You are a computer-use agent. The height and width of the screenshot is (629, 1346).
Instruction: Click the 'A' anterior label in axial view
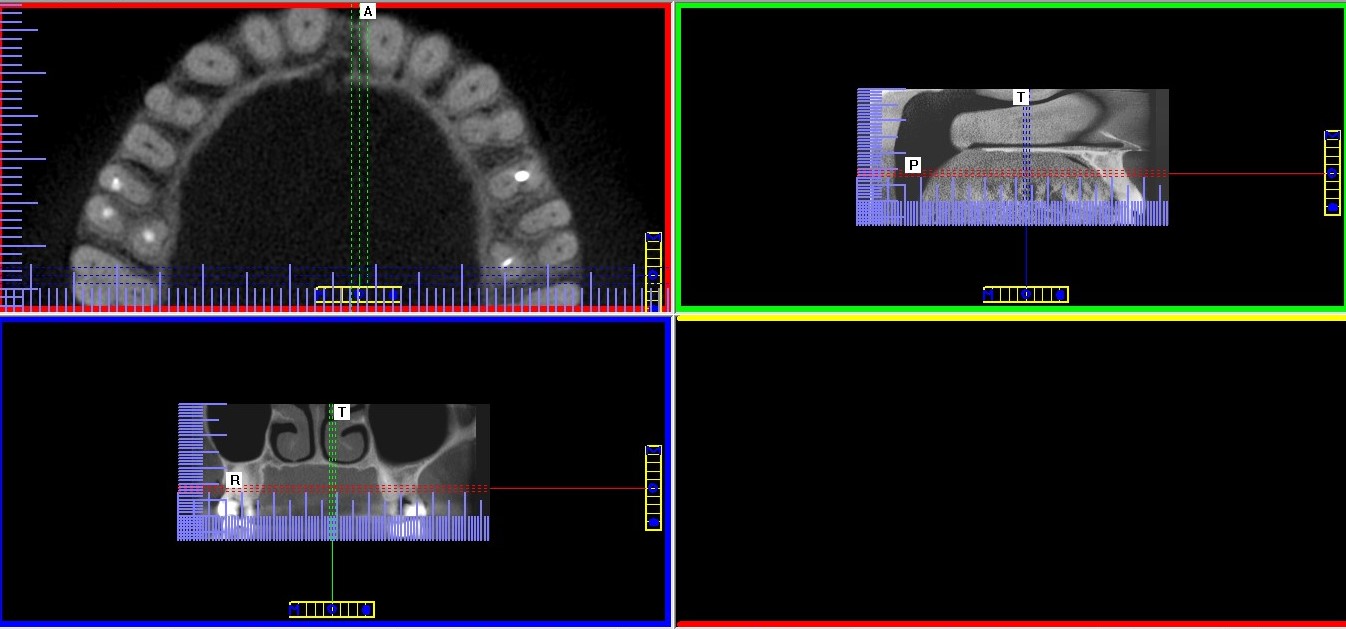[x=367, y=11]
